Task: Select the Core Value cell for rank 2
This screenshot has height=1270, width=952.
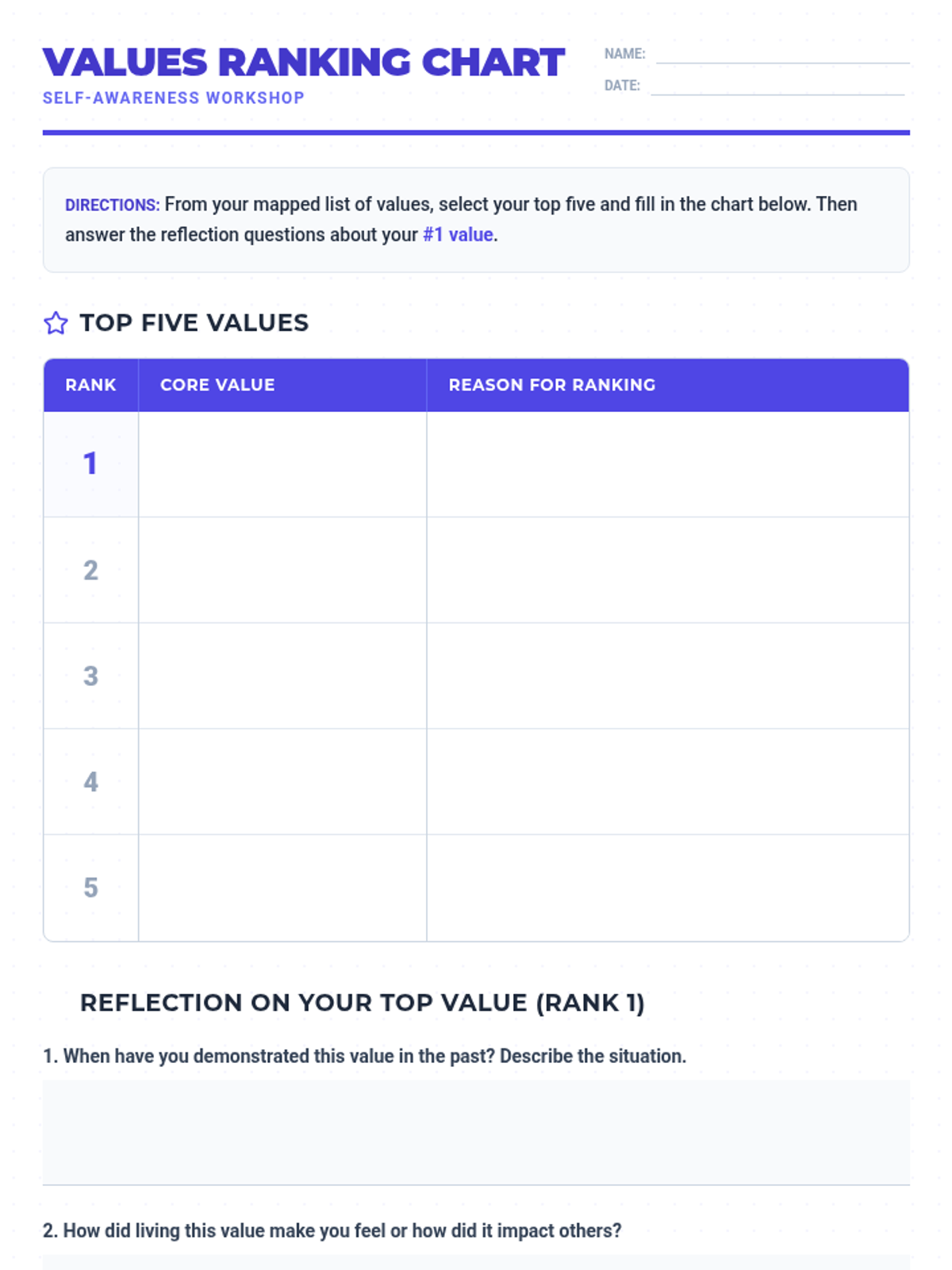Action: tap(282, 570)
